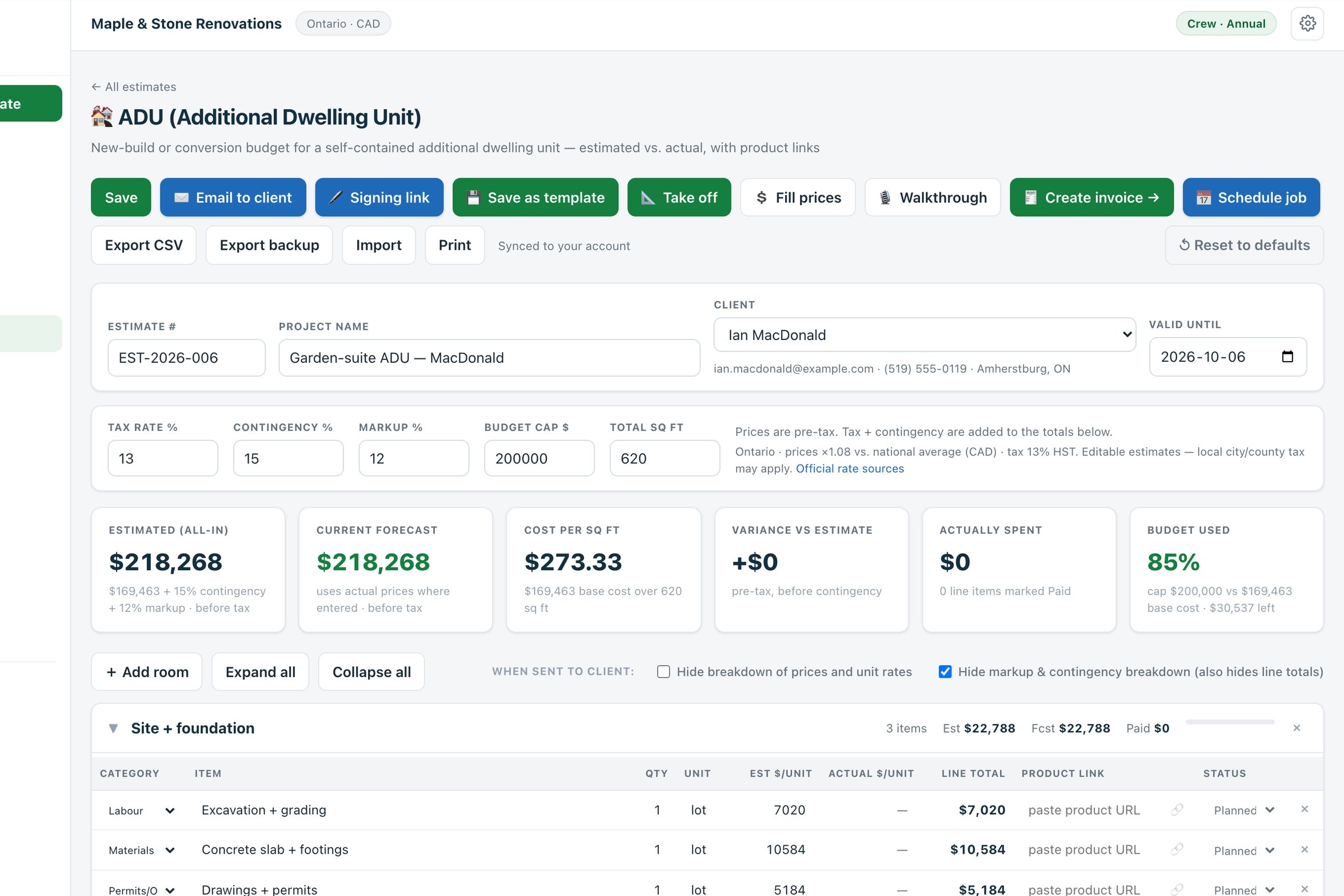The height and width of the screenshot is (896, 1344).
Task: Click Create invoice
Action: pos(1091,197)
